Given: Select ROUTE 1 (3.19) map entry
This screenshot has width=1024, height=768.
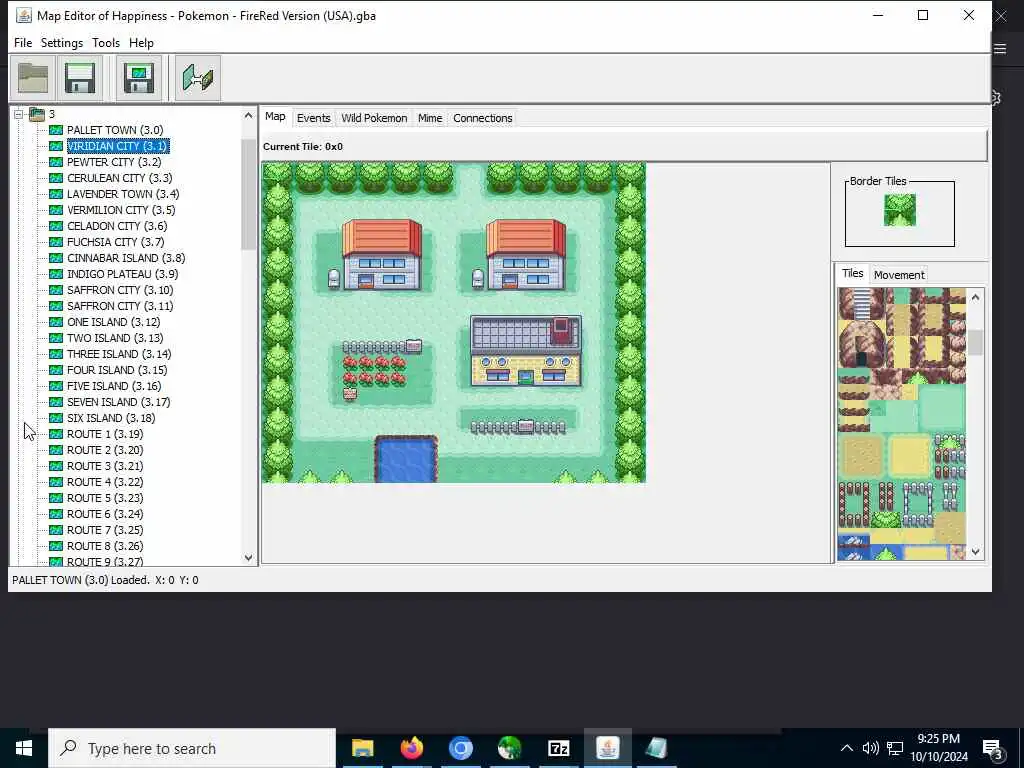Looking at the screenshot, I should [104, 434].
